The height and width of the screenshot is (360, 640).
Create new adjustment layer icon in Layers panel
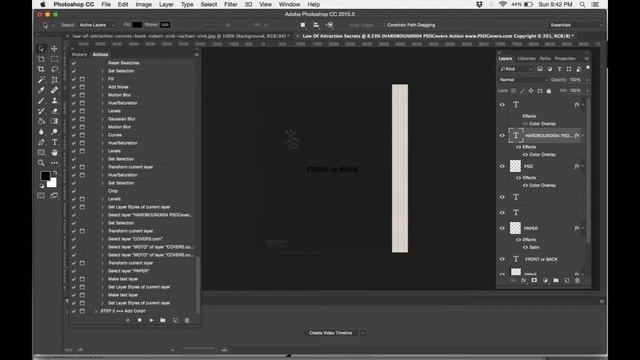click(x=545, y=280)
